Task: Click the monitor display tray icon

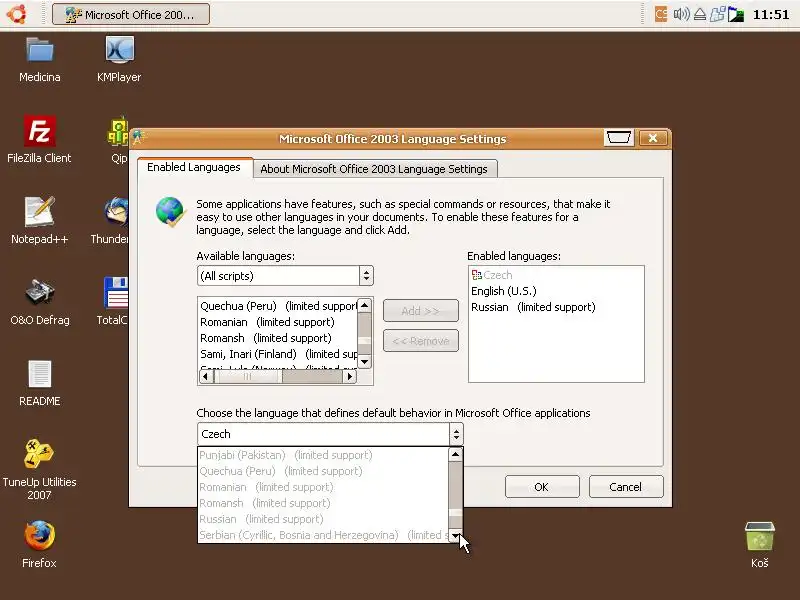Action: [x=736, y=14]
